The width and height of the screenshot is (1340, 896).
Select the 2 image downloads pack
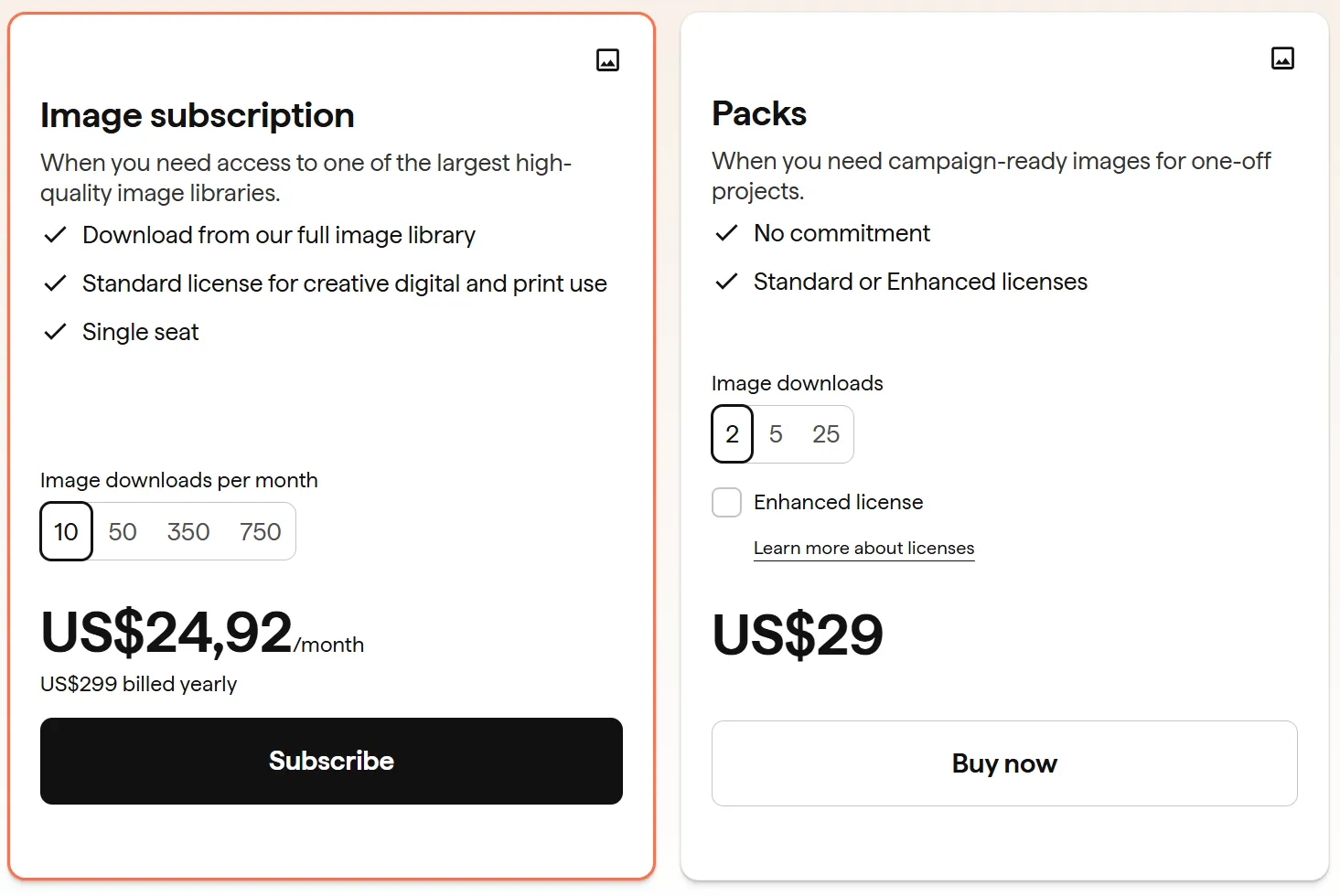(732, 434)
